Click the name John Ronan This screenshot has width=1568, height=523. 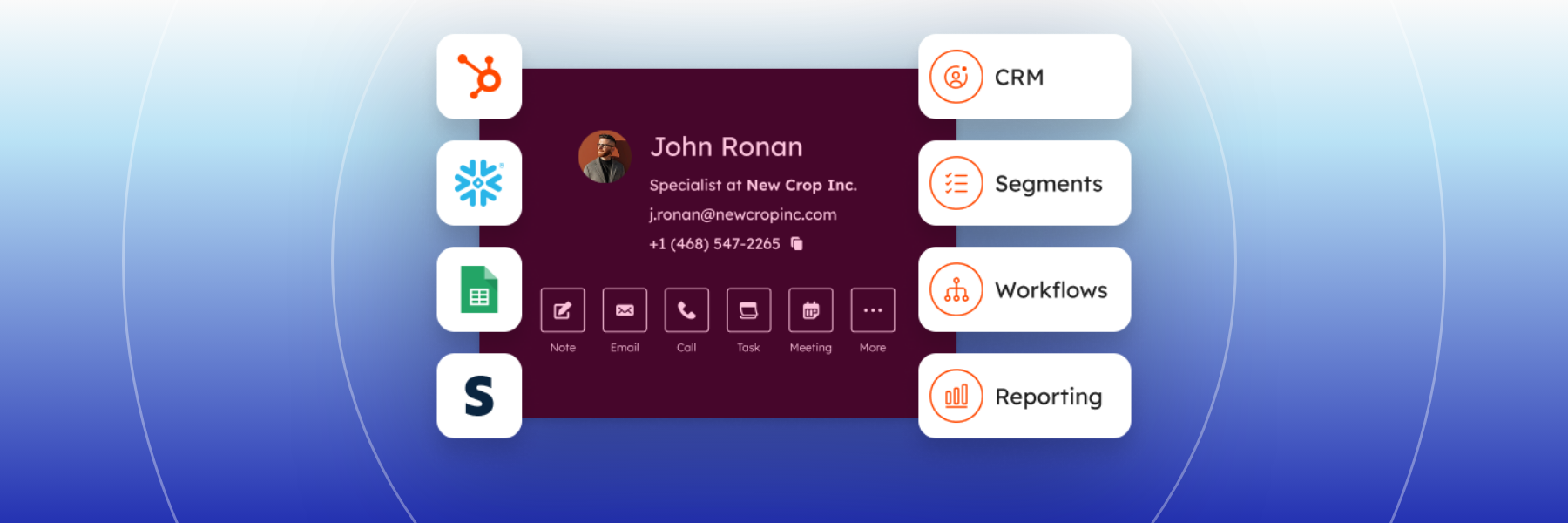coord(727,146)
